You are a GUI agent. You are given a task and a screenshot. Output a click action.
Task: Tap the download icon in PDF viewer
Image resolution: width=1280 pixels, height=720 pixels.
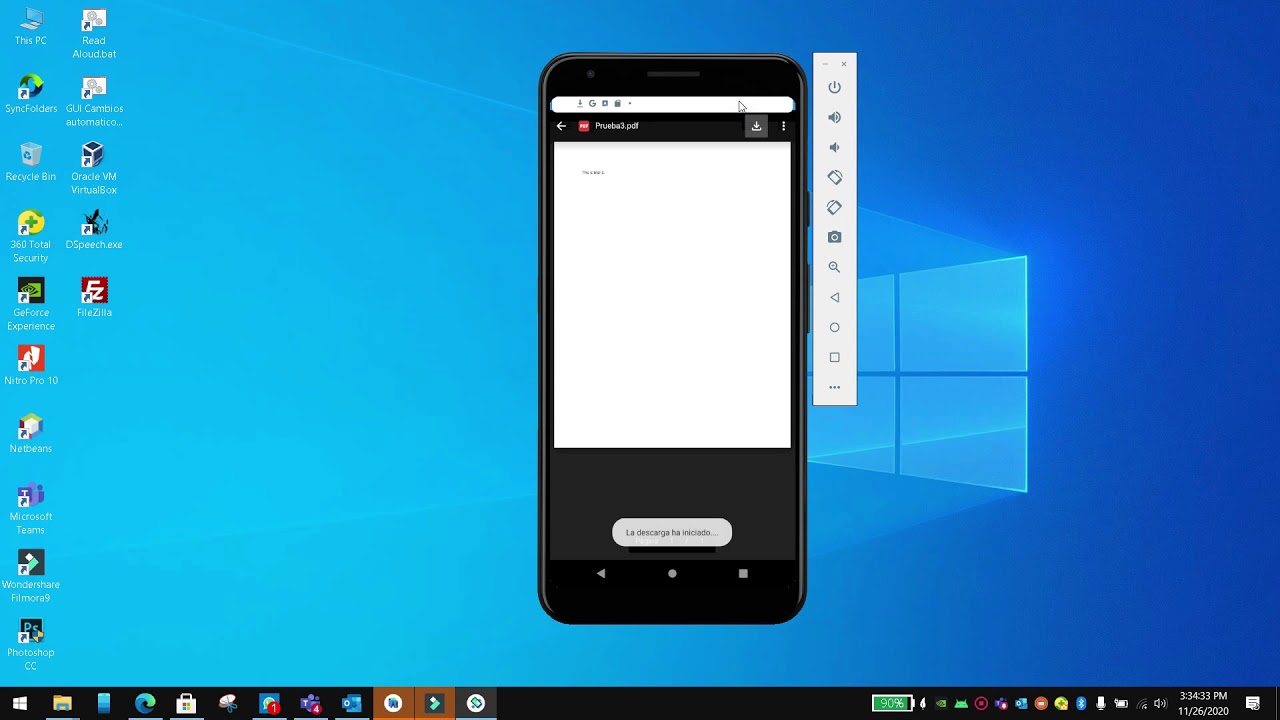[x=756, y=126]
